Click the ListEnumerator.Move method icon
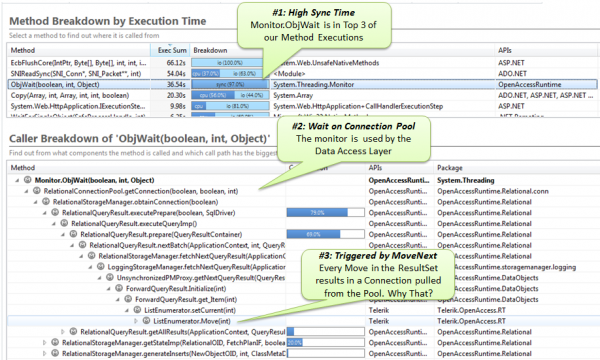 [146, 321]
